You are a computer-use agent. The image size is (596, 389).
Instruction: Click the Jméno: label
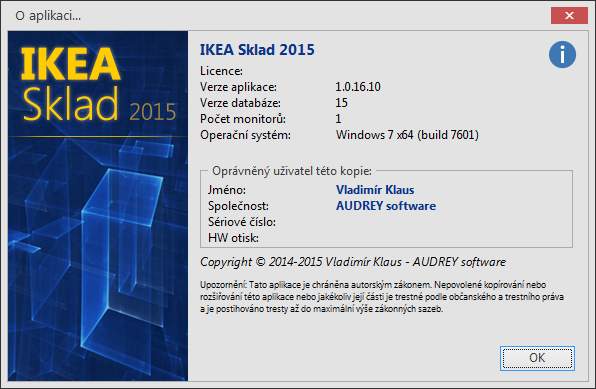click(x=227, y=190)
